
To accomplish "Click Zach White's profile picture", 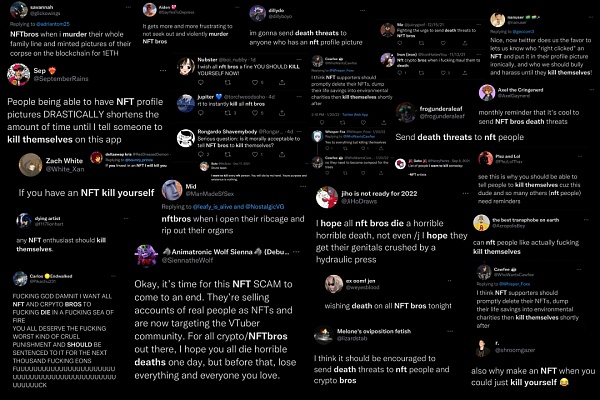I will (30, 165).
